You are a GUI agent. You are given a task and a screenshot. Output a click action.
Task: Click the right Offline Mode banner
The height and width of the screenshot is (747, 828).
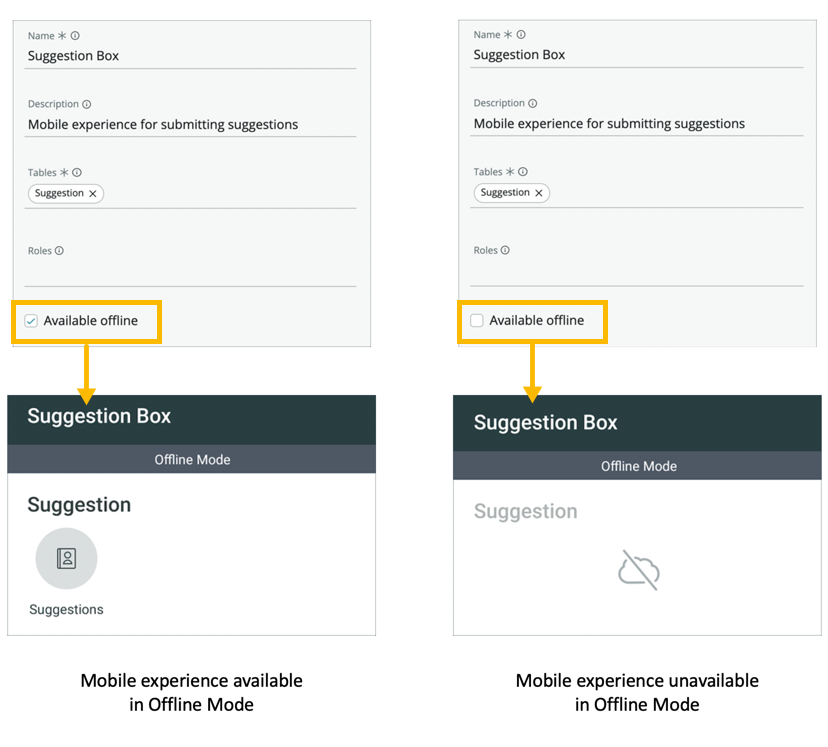click(x=638, y=466)
